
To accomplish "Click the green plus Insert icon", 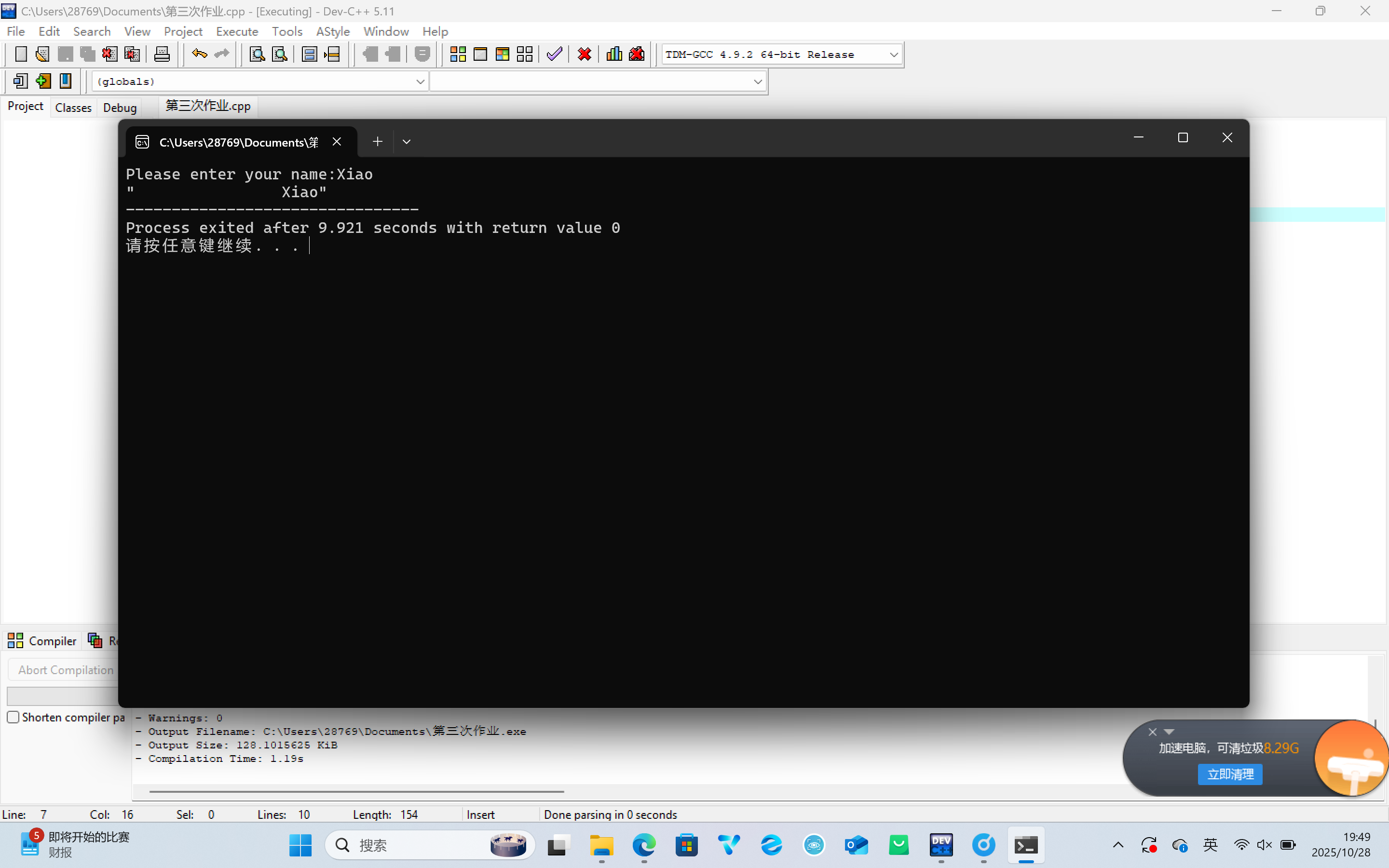I will coord(43,81).
